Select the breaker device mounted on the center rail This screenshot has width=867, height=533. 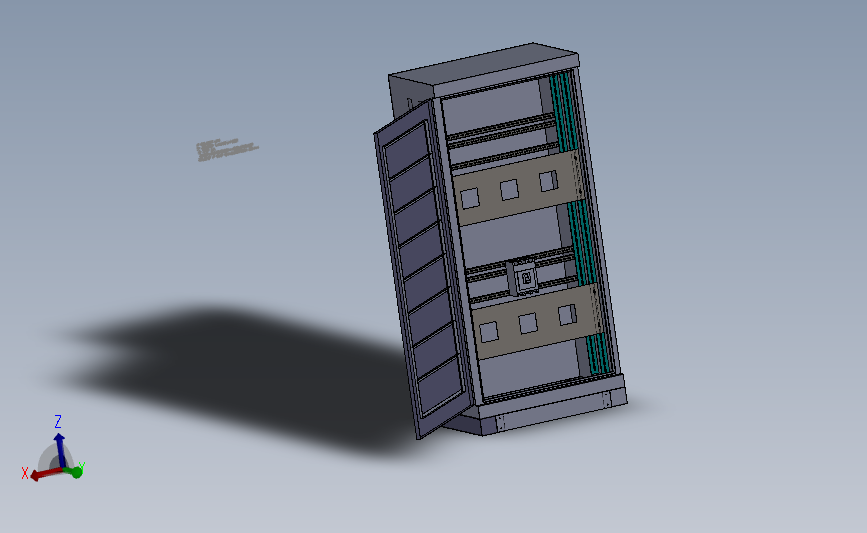[x=525, y=278]
